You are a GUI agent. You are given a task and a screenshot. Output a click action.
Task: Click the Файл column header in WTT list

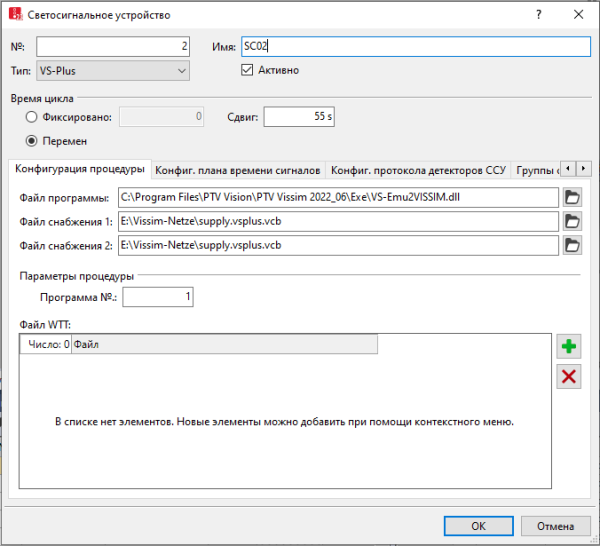[223, 345]
